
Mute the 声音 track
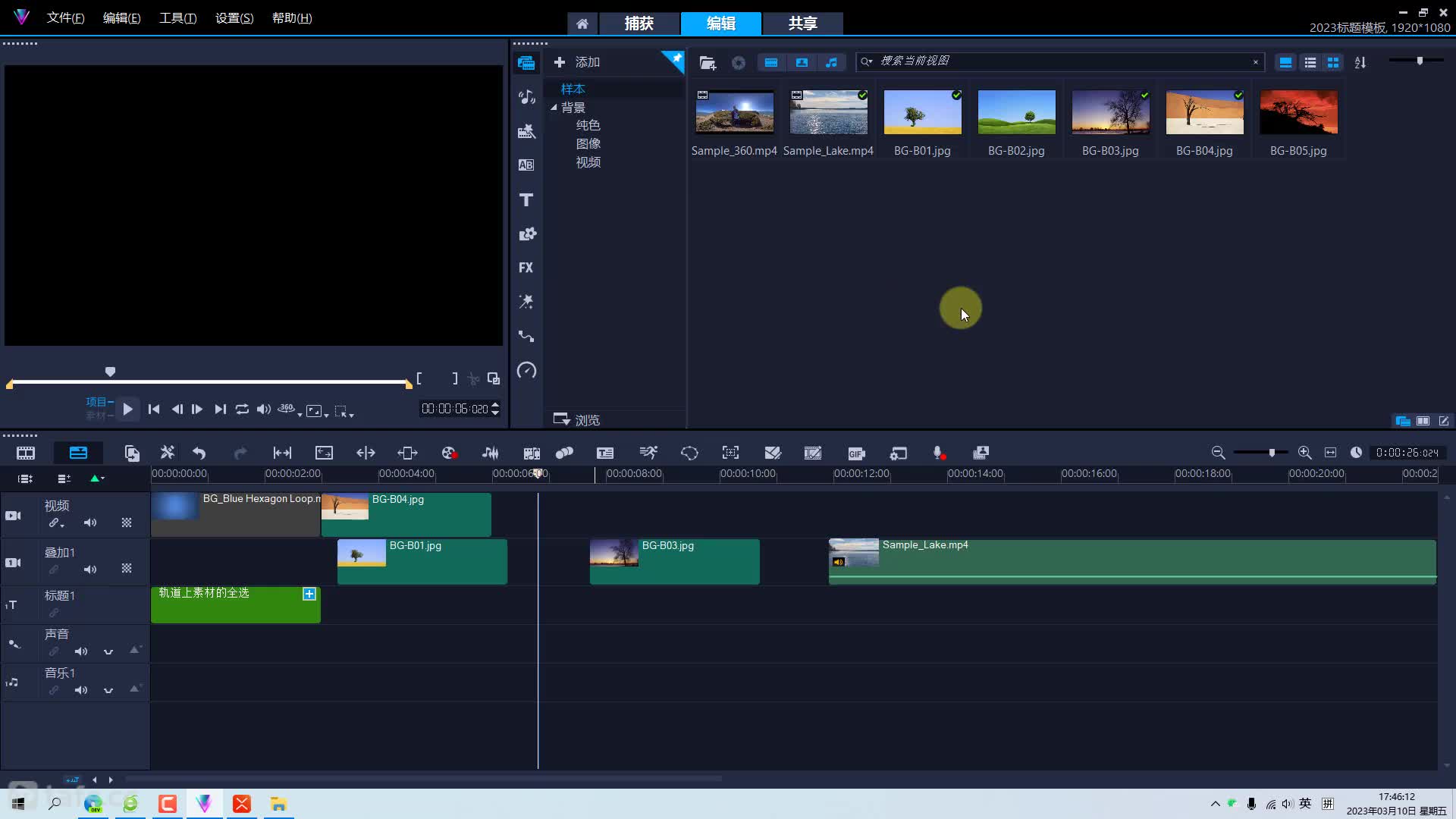81,651
